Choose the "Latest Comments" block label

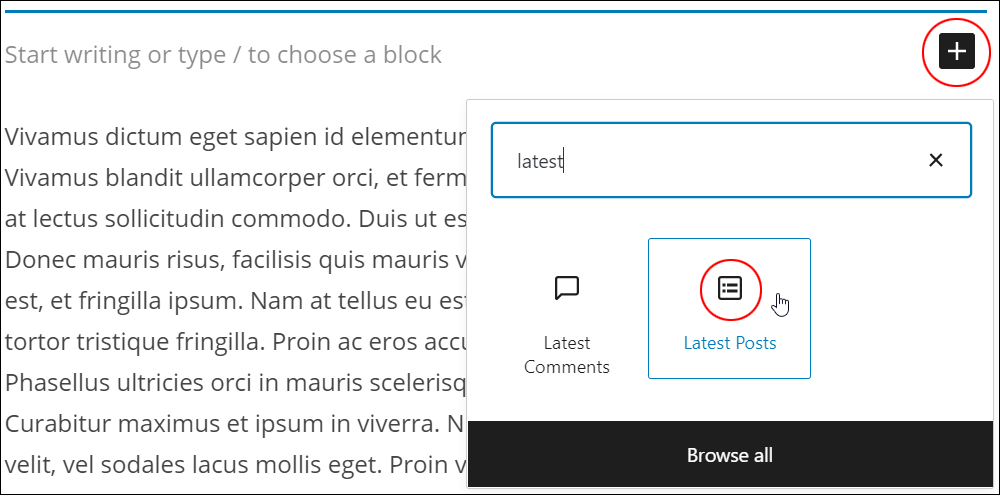[567, 355]
